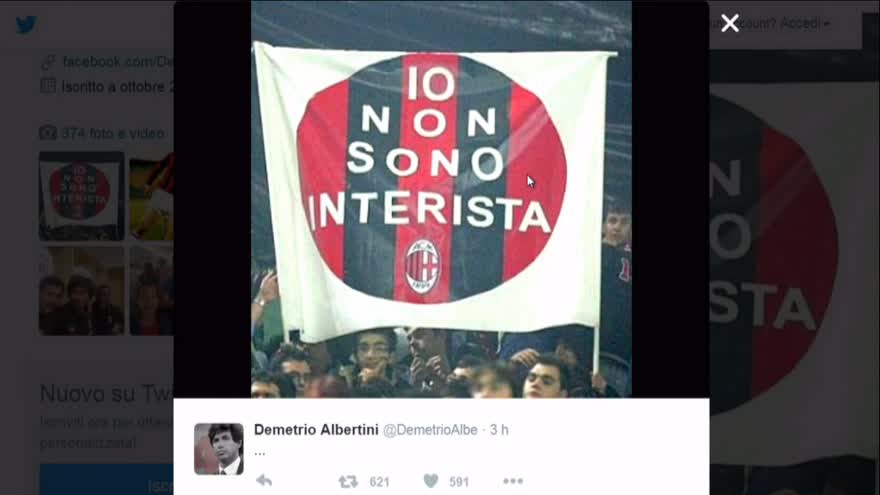Open the @DemetrioAlbe handle link
The image size is (880, 495).
[430, 430]
